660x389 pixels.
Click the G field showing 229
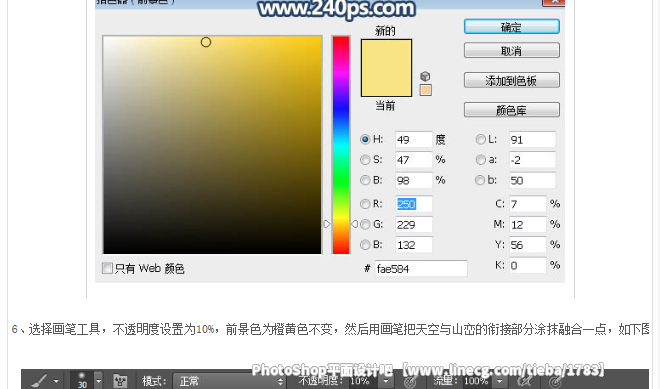(x=414, y=224)
